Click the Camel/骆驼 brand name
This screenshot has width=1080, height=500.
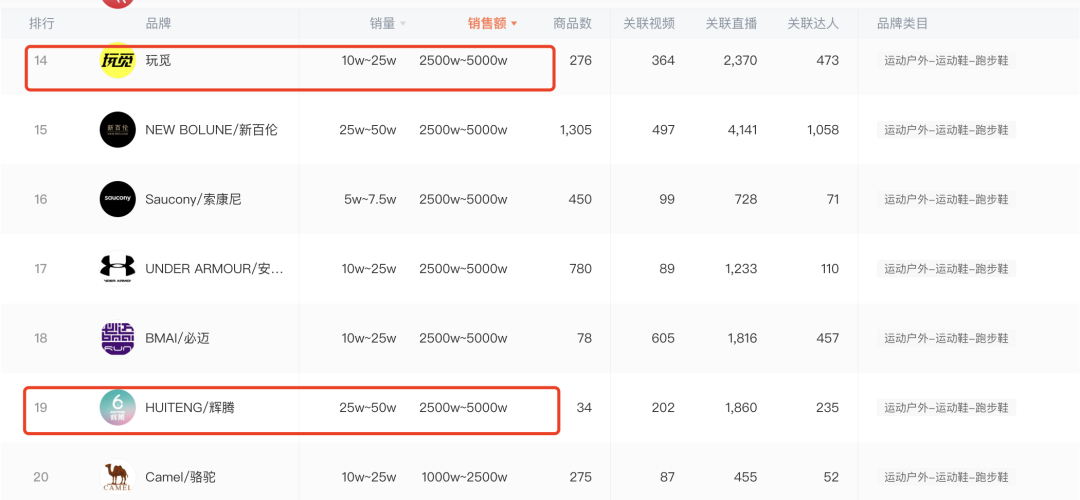pyautogui.click(x=180, y=477)
